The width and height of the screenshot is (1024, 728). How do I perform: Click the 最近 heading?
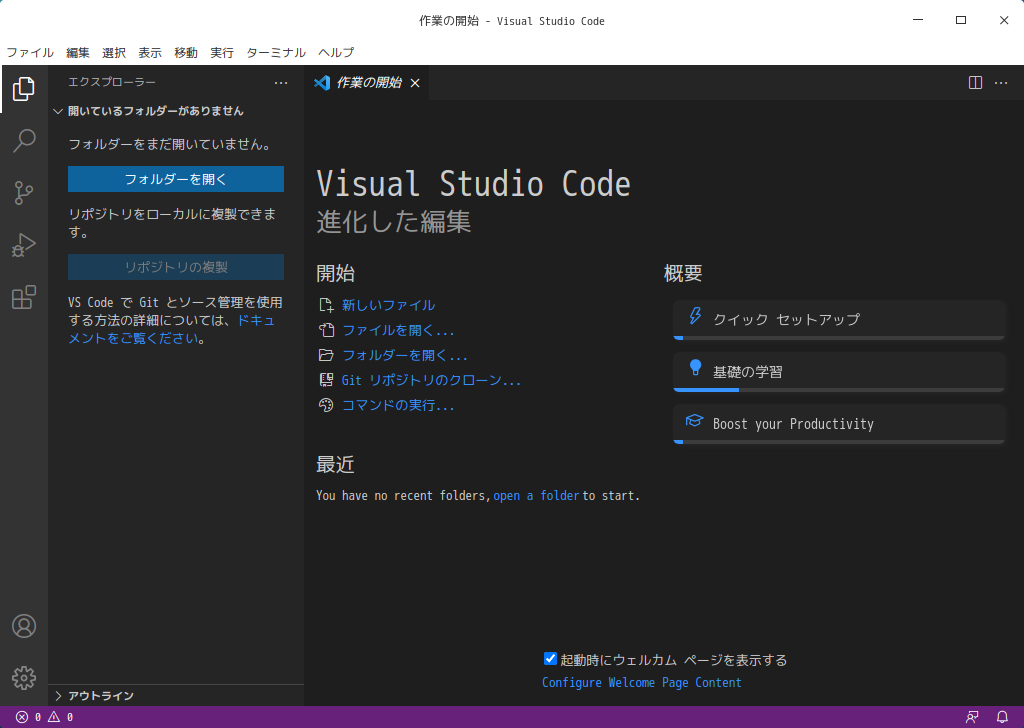point(335,465)
